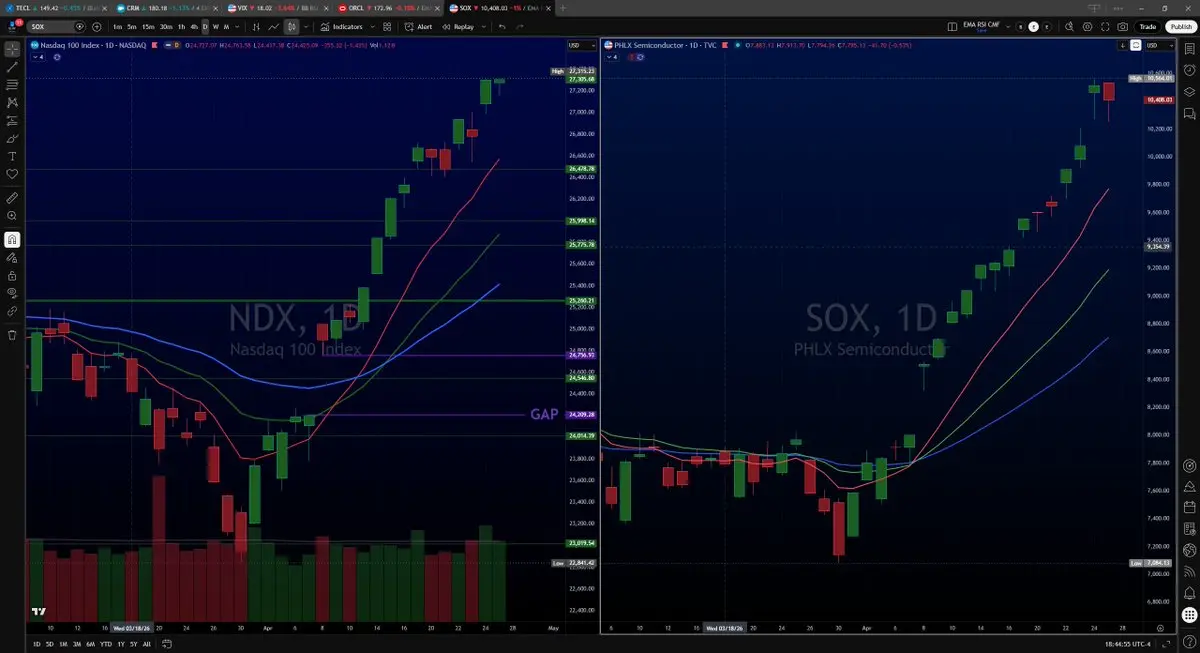
Task: Open quick search icon in top toolbar
Action: (x=1069, y=26)
